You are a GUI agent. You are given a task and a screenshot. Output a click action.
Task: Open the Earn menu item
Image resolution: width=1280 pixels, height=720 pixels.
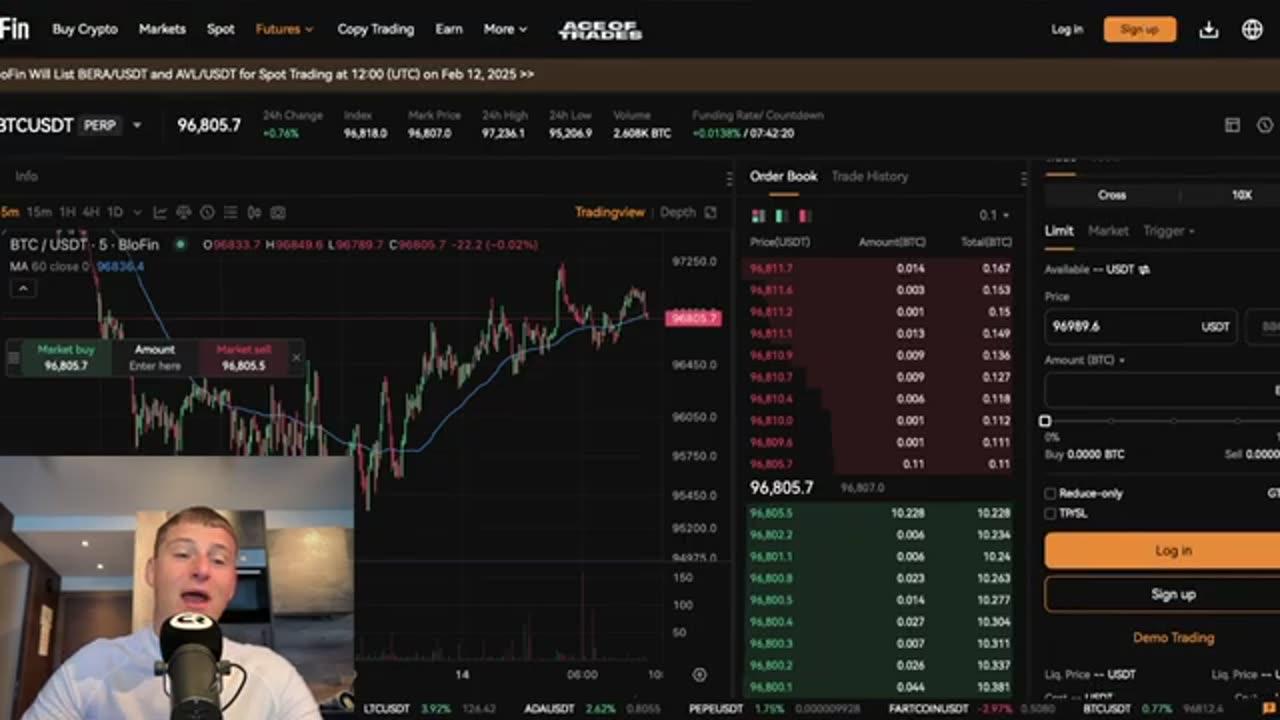tap(449, 29)
